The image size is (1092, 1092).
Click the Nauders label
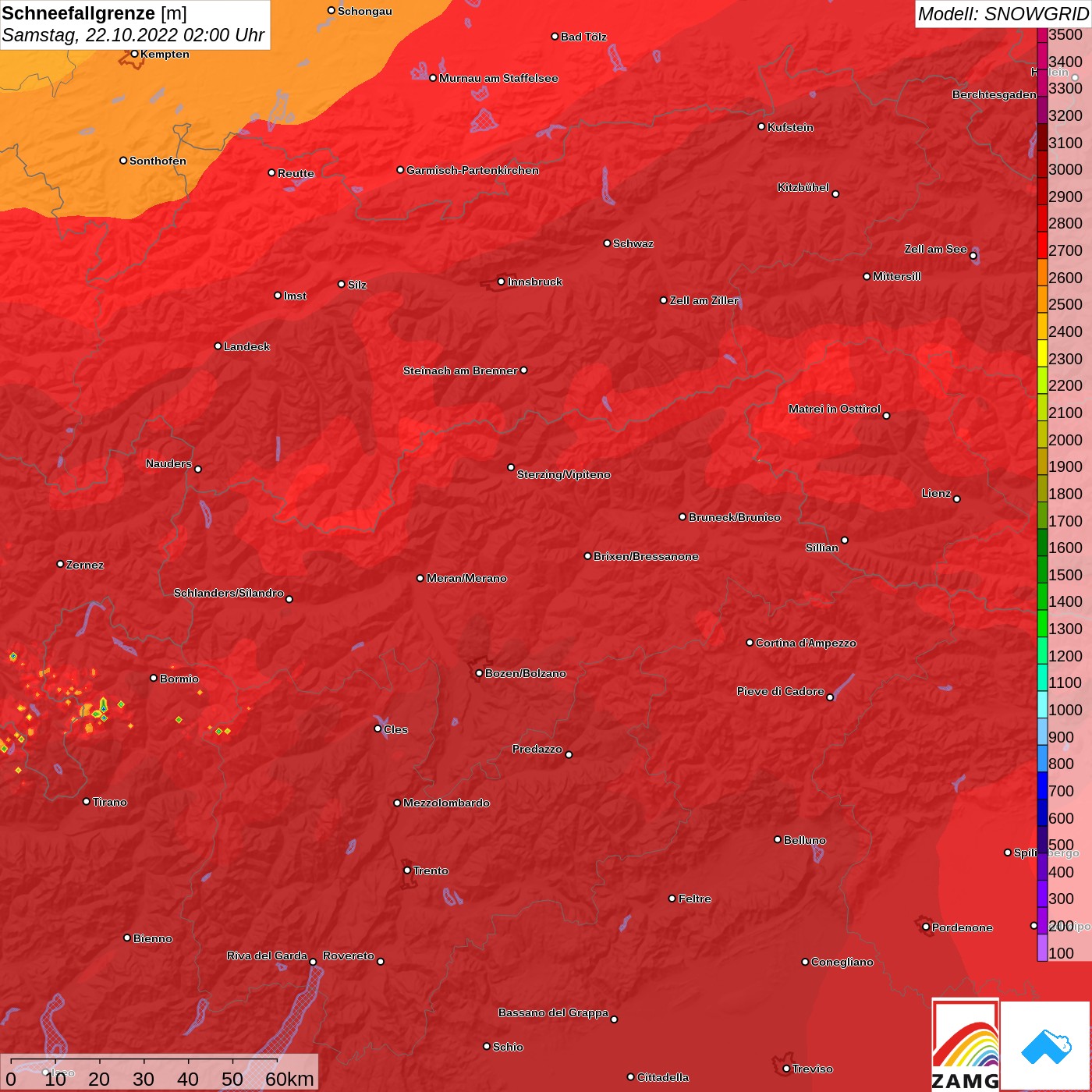[168, 463]
